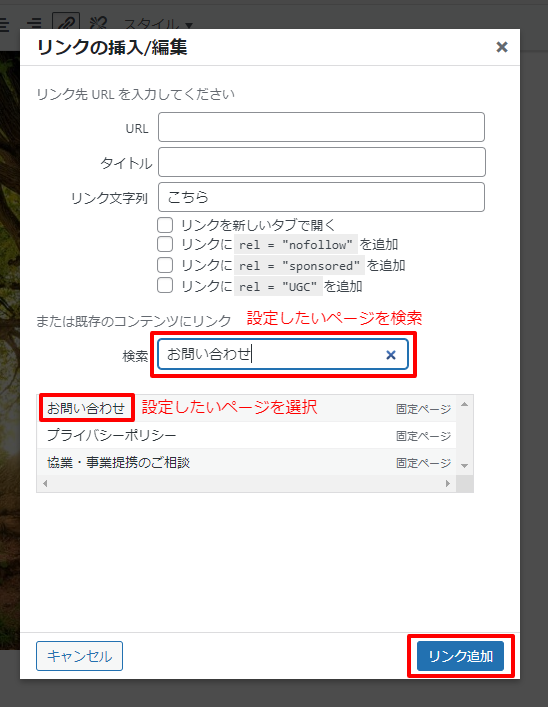The image size is (548, 707).
Task: Check the rel UGC option
Action: point(165,285)
